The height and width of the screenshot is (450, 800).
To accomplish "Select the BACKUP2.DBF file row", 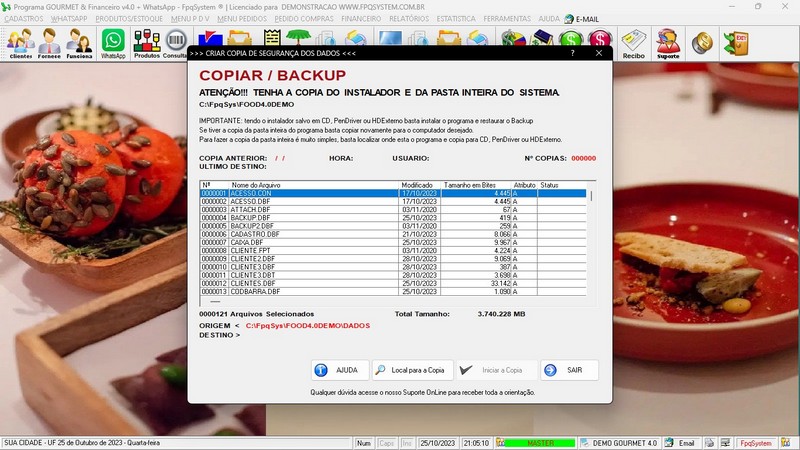I will (x=393, y=226).
